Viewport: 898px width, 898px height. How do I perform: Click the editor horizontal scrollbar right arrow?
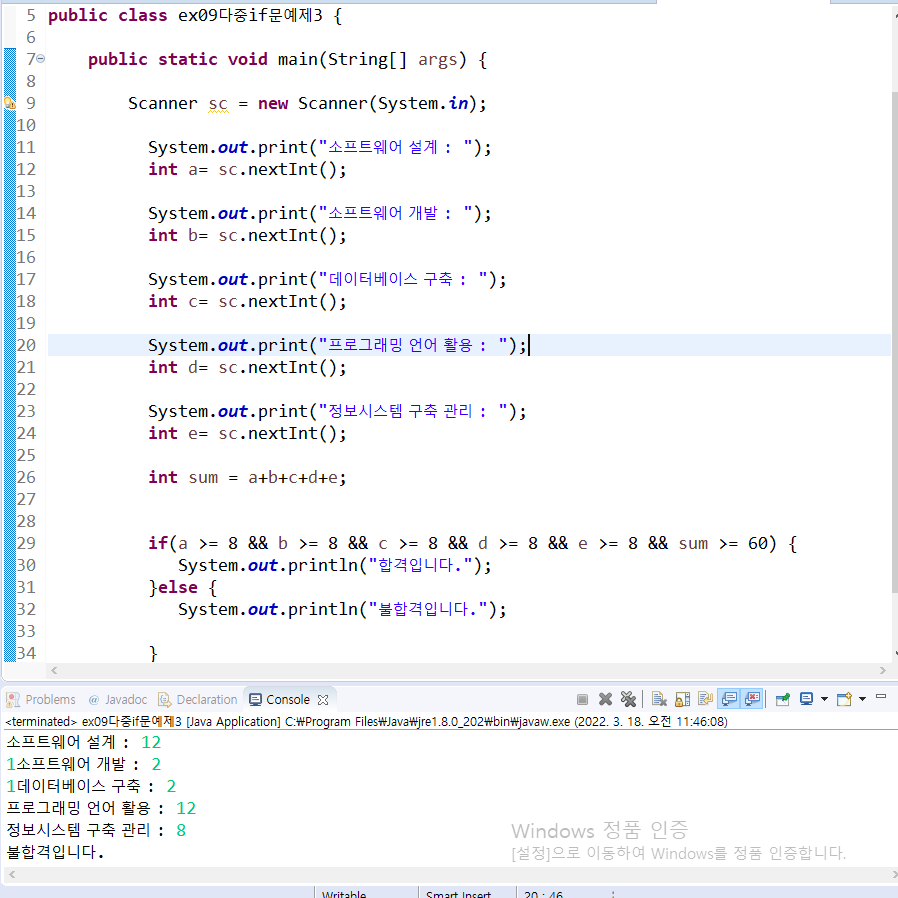click(x=883, y=670)
